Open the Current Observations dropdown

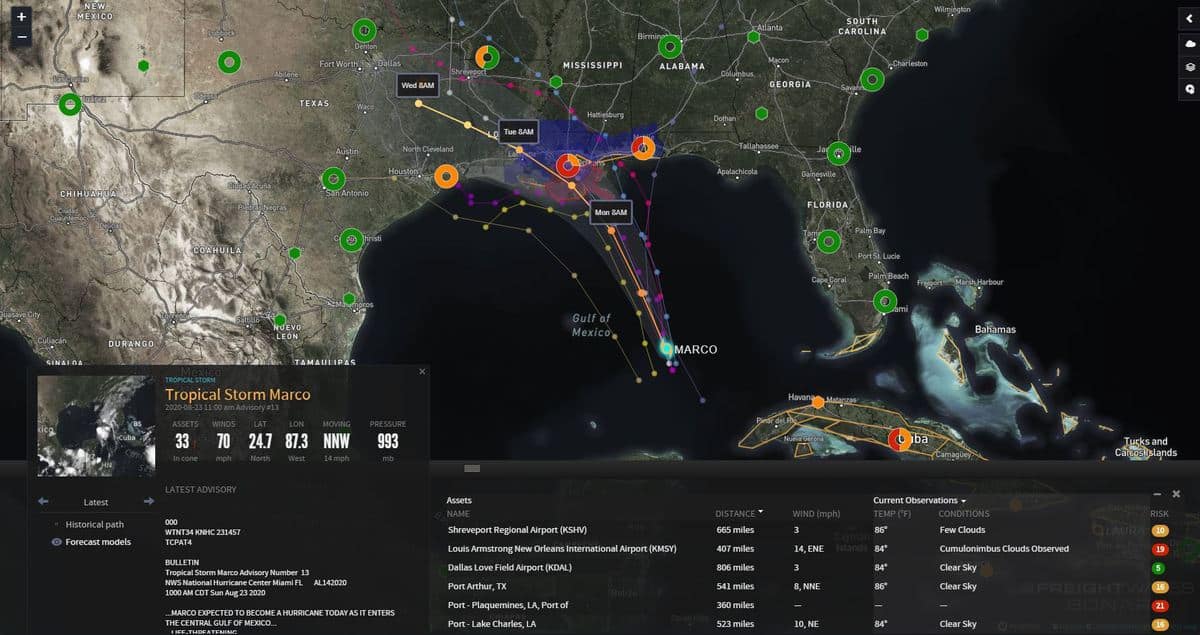[920, 500]
